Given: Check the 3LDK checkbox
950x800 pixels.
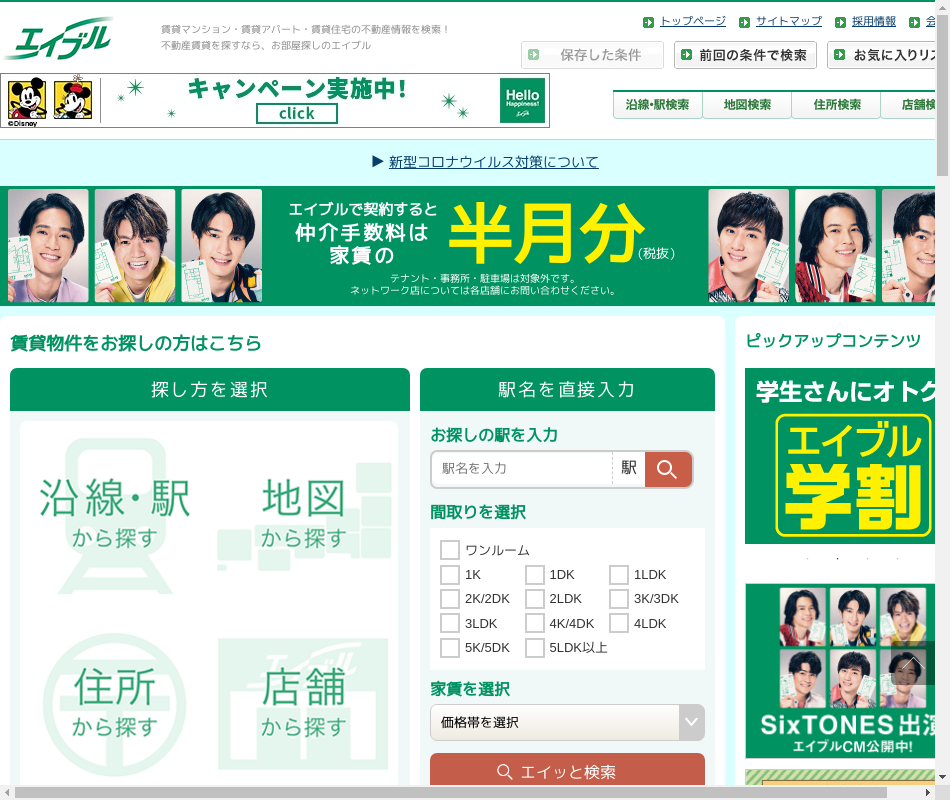Looking at the screenshot, I should pos(450,623).
